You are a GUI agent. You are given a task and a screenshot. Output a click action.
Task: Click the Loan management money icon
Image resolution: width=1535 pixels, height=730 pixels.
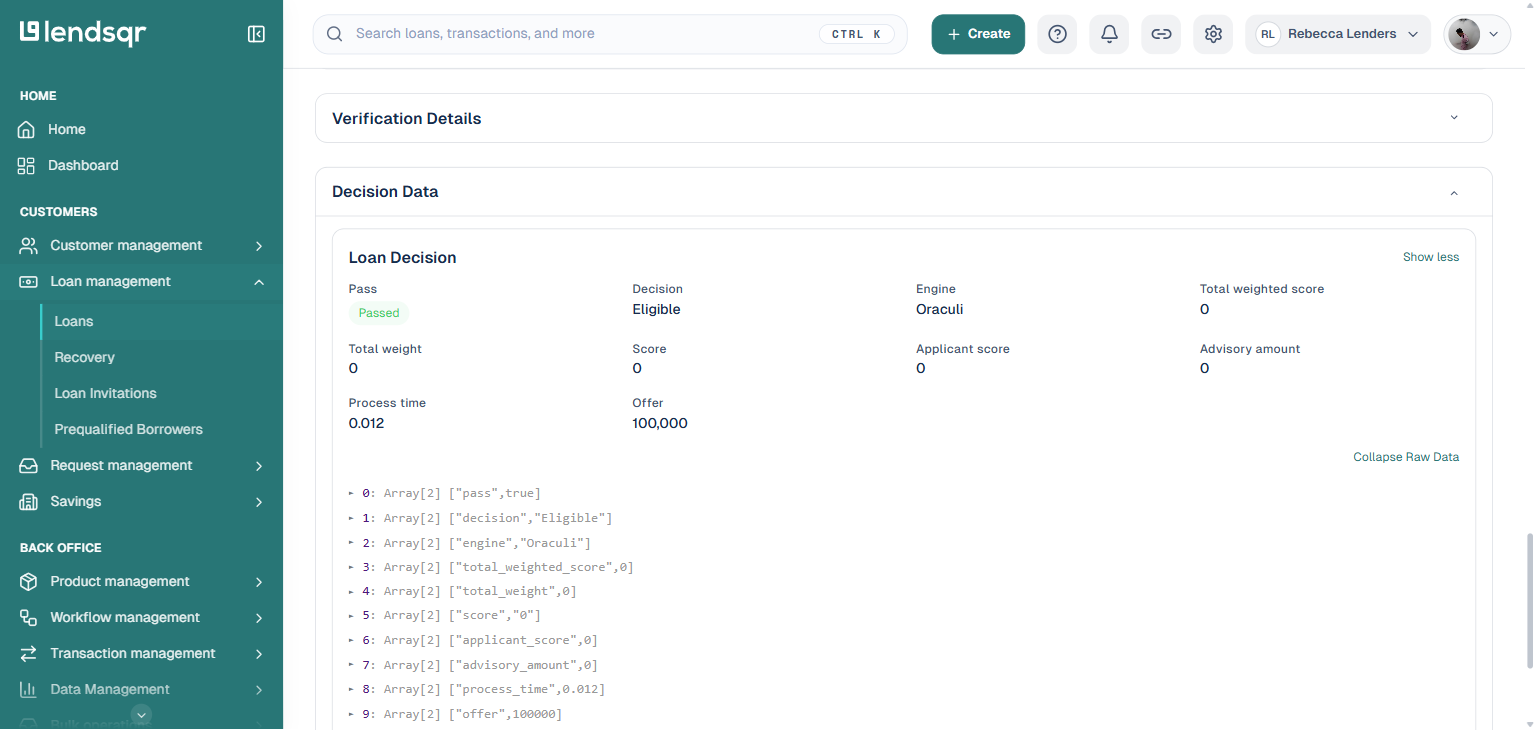click(29, 282)
